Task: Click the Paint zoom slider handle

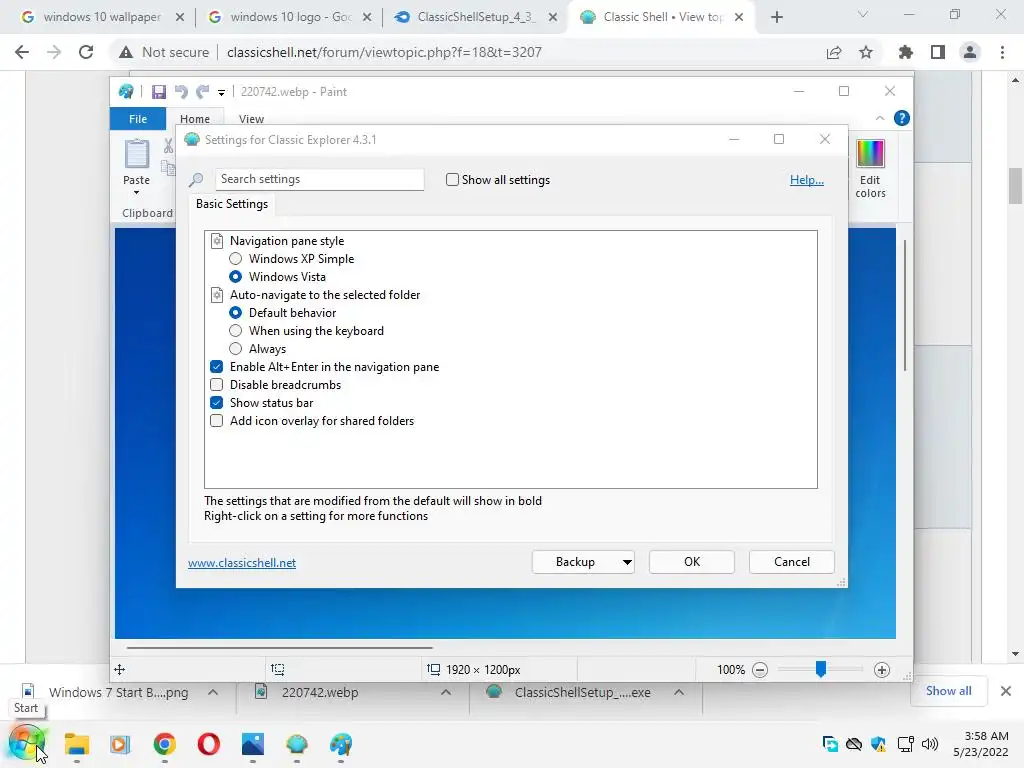Action: coord(821,669)
